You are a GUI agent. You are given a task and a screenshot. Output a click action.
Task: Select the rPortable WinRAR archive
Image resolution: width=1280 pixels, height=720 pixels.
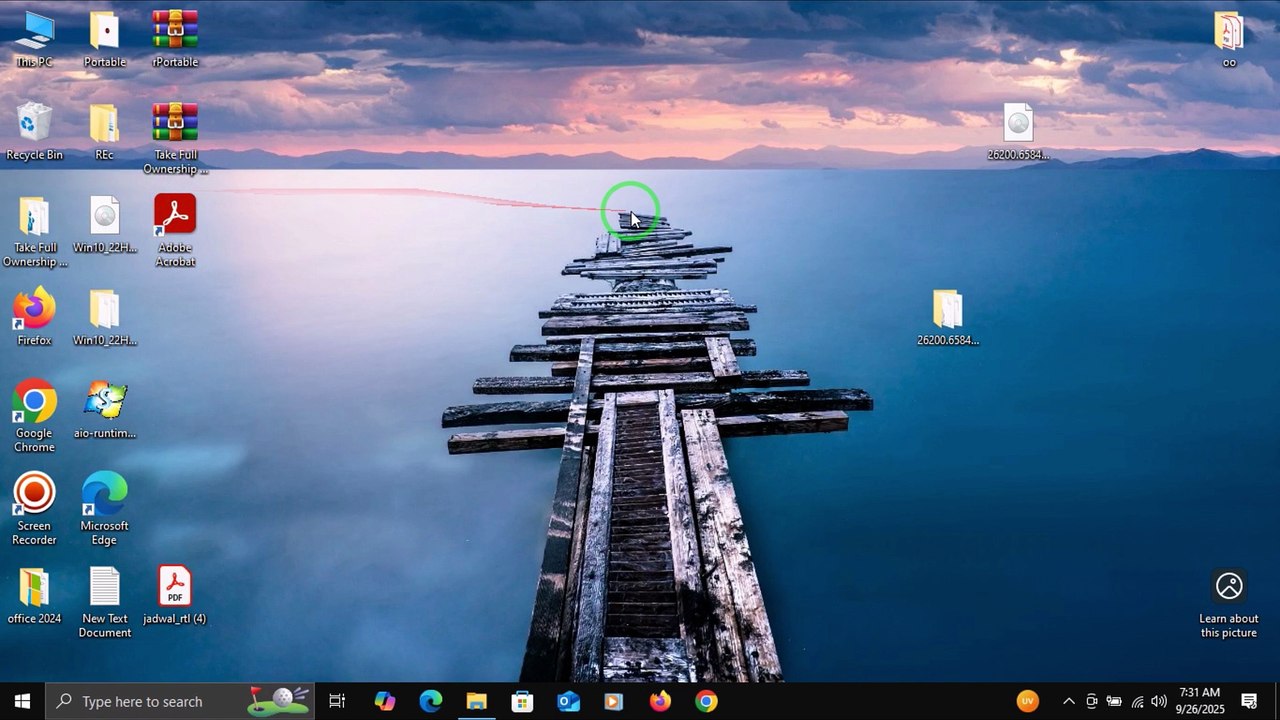tap(175, 40)
